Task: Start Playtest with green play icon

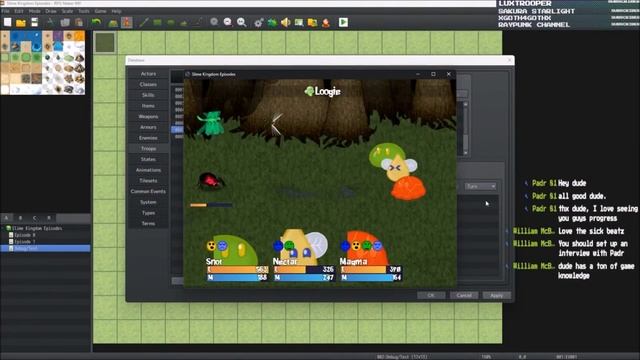Action: coord(343,22)
